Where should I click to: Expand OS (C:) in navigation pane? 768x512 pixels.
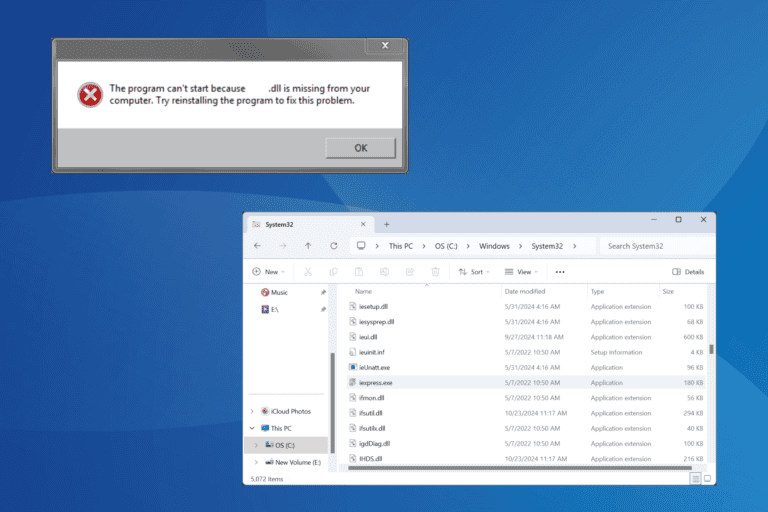256,445
